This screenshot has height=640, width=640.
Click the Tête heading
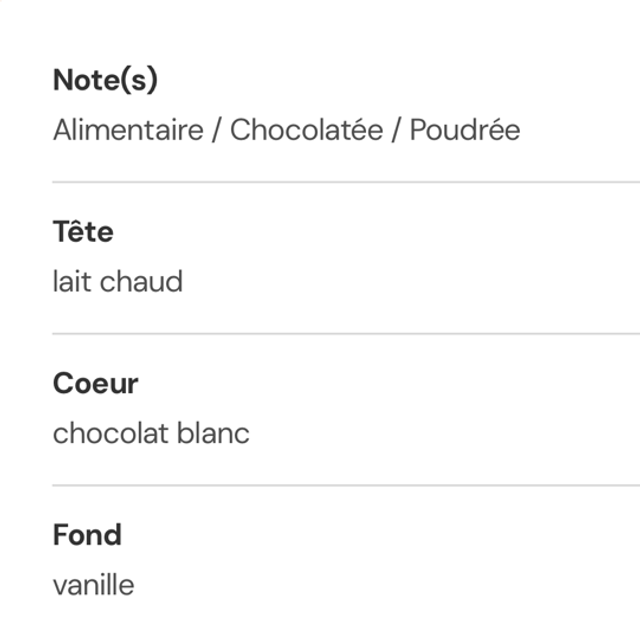pyautogui.click(x=83, y=232)
